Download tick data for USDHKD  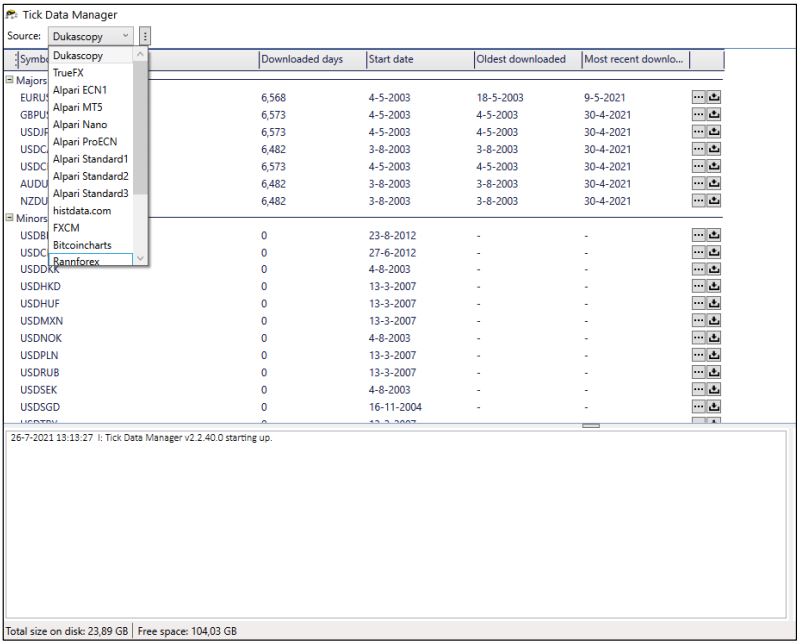714,286
